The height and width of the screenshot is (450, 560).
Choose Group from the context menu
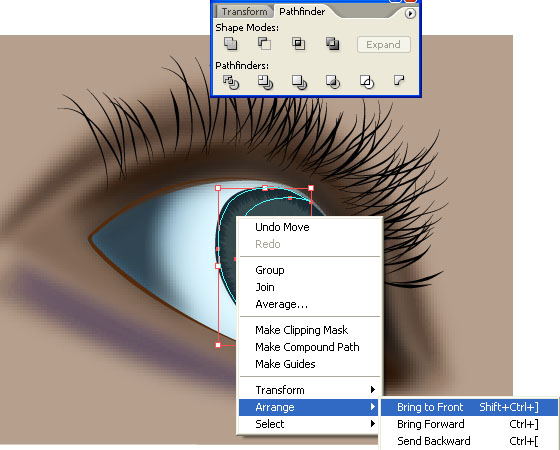(x=309, y=270)
